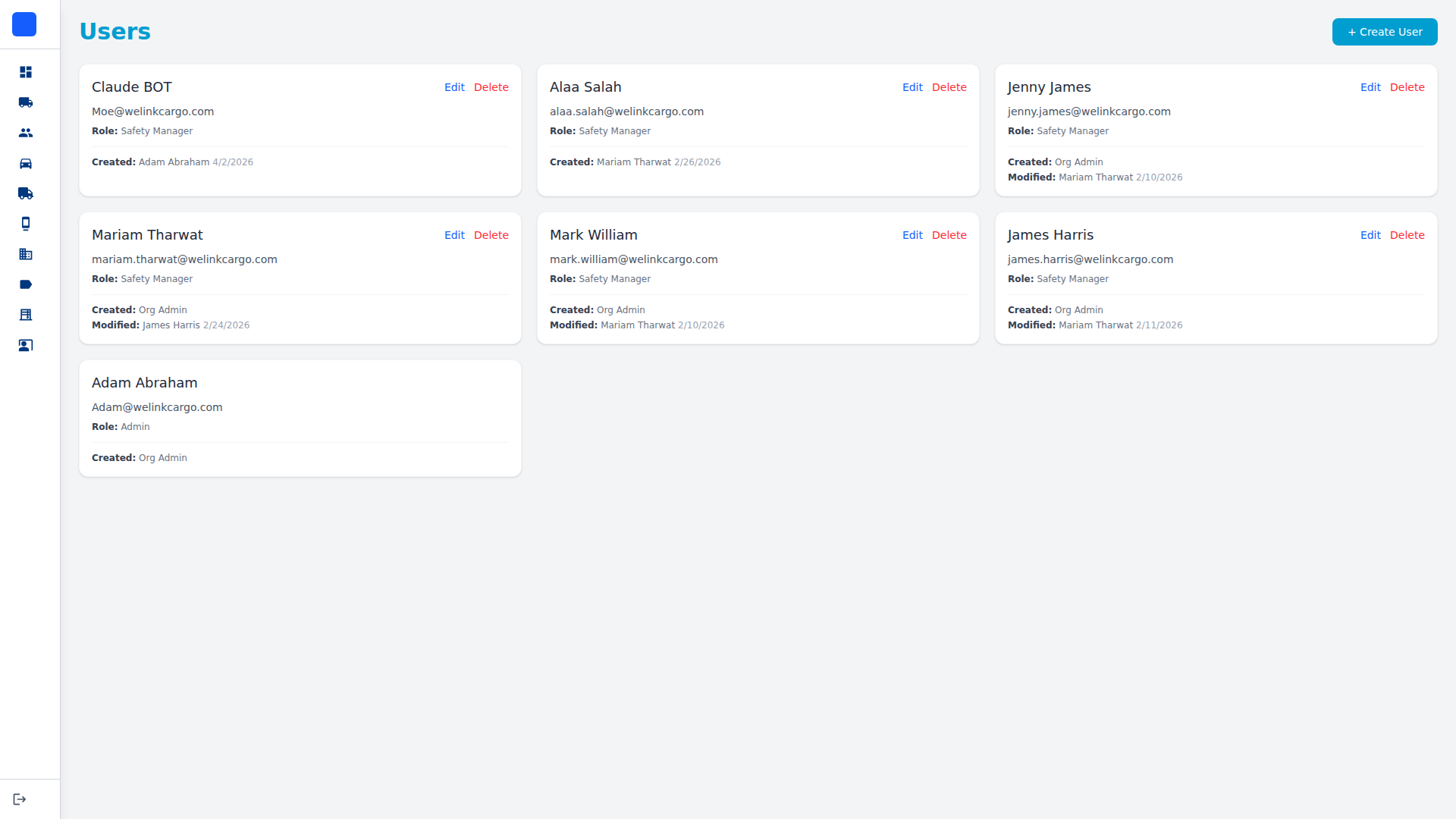Edit the Claude BOT user
Image resolution: width=1456 pixels, height=819 pixels.
click(x=454, y=87)
